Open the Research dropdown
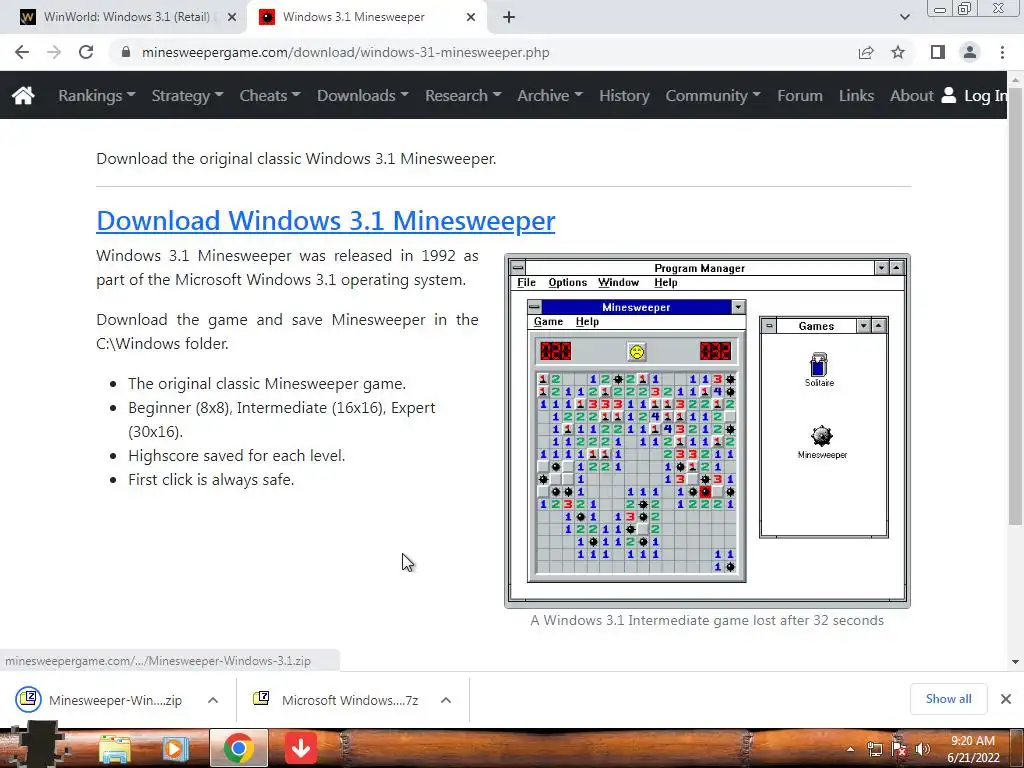 (x=463, y=95)
